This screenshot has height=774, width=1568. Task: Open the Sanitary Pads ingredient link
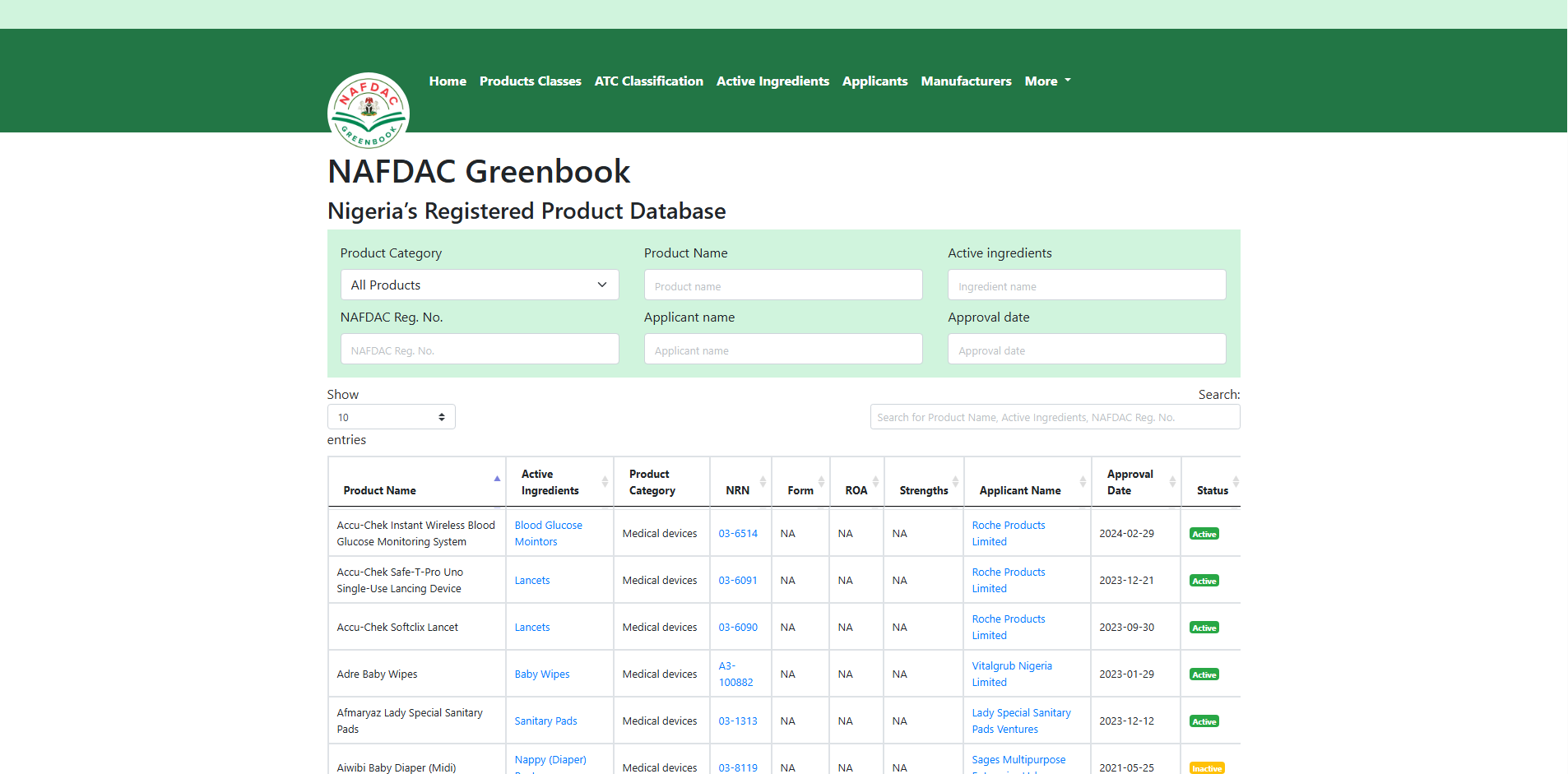546,721
